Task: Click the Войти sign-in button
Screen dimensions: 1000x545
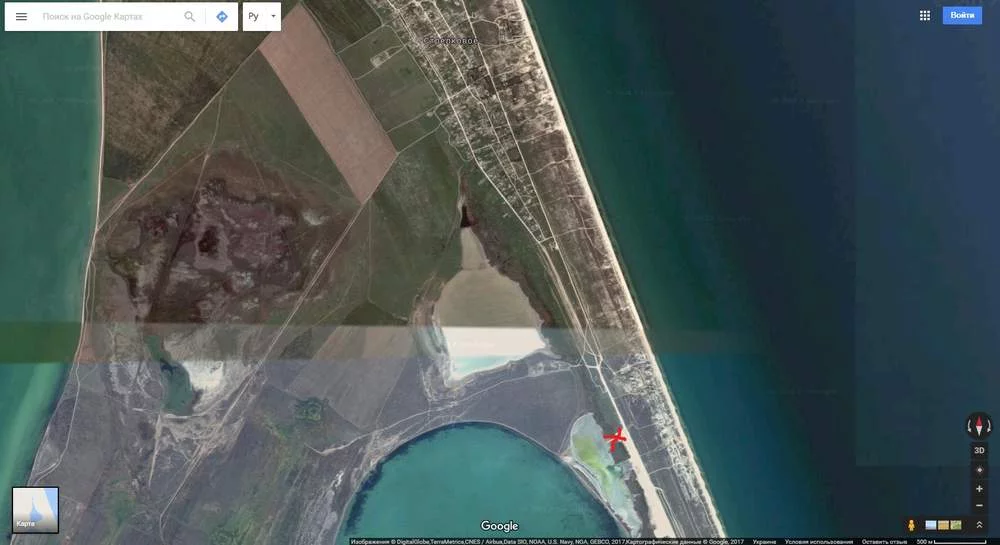Action: click(962, 16)
